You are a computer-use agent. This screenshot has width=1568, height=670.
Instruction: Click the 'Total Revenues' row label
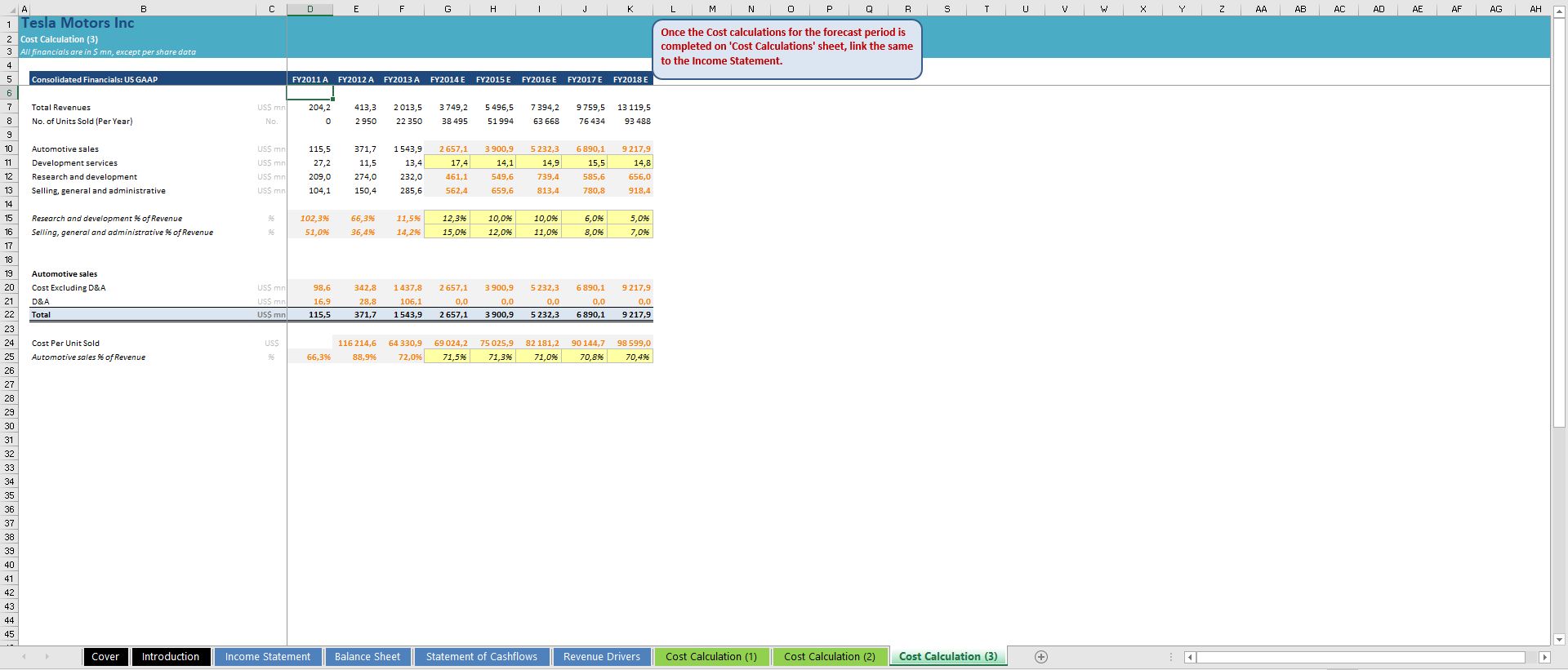click(x=61, y=108)
